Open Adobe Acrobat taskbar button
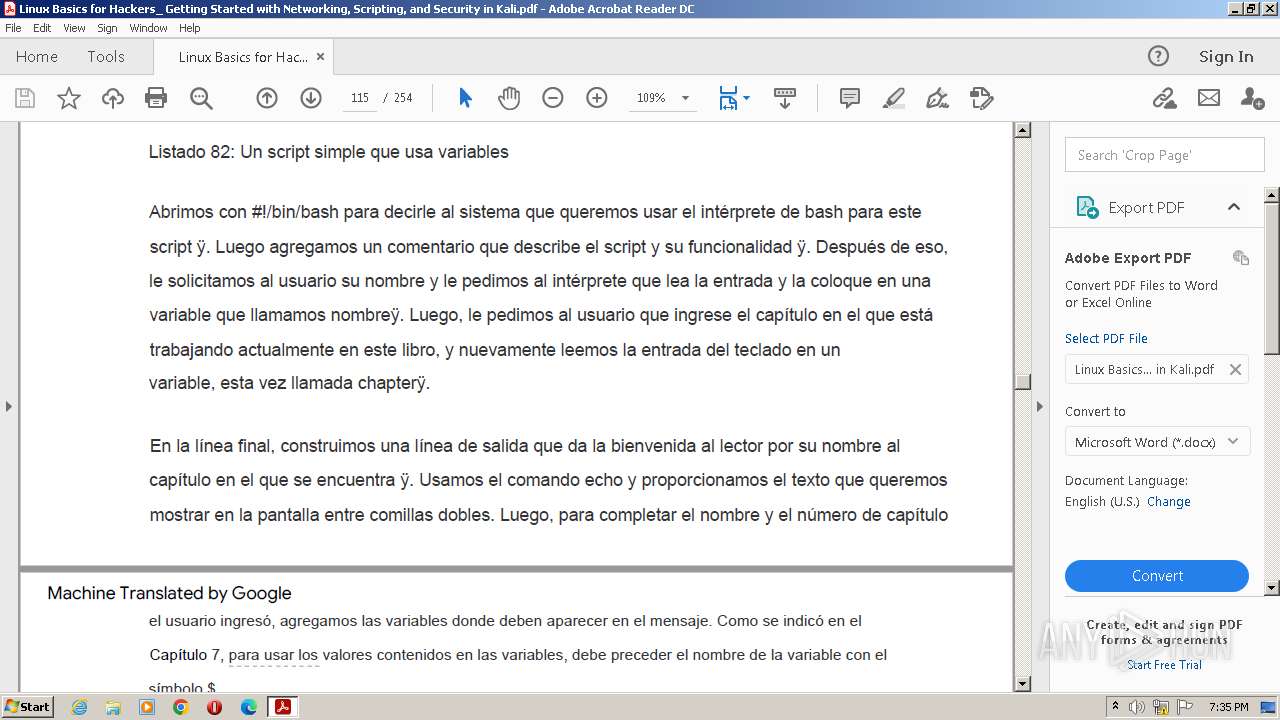1280x720 pixels. [283, 707]
